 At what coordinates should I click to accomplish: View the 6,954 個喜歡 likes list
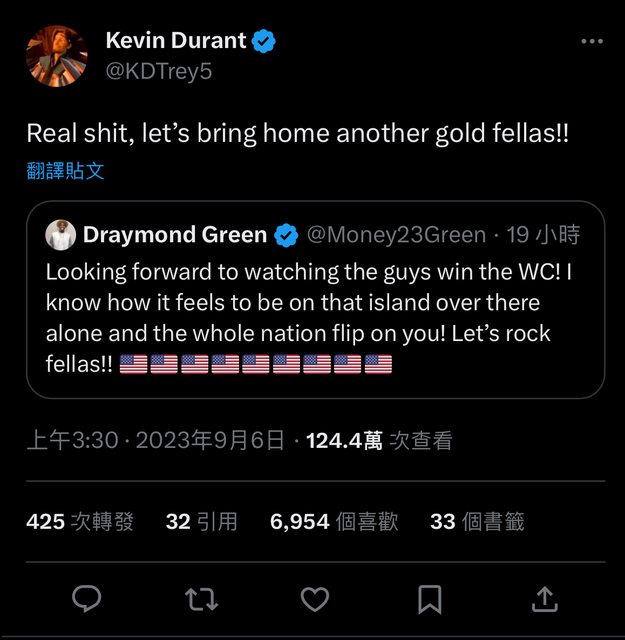[334, 522]
